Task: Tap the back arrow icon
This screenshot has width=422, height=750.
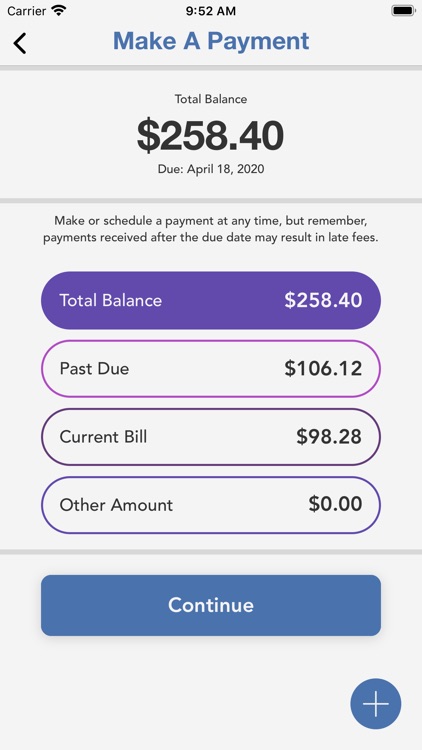Action: (x=20, y=43)
